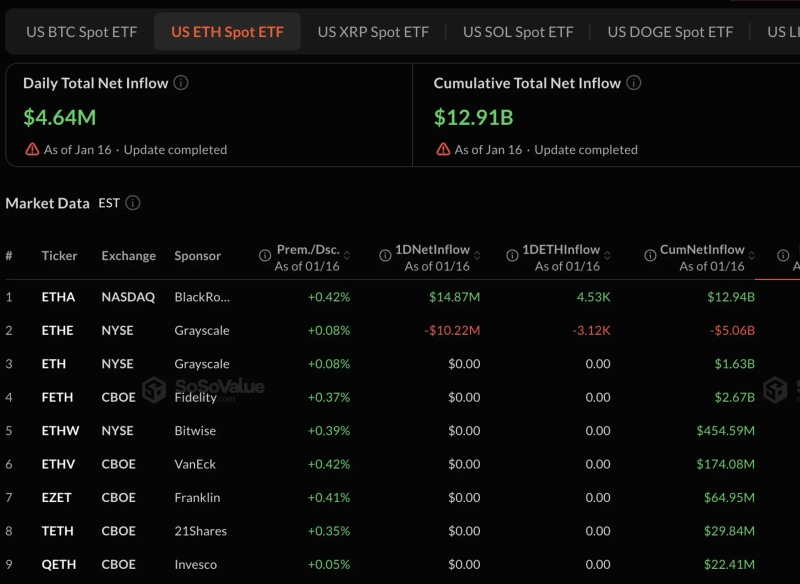Open the ETHA ticker row link
The image size is (800, 584).
(58, 297)
